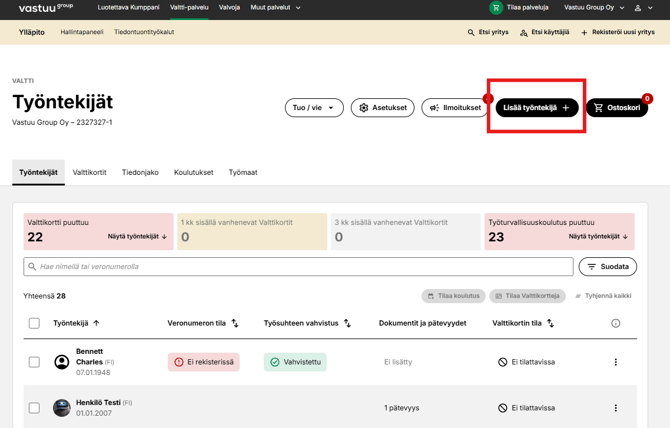Sort by Valttikortin tila column
The image size is (670, 428).
pos(551,323)
